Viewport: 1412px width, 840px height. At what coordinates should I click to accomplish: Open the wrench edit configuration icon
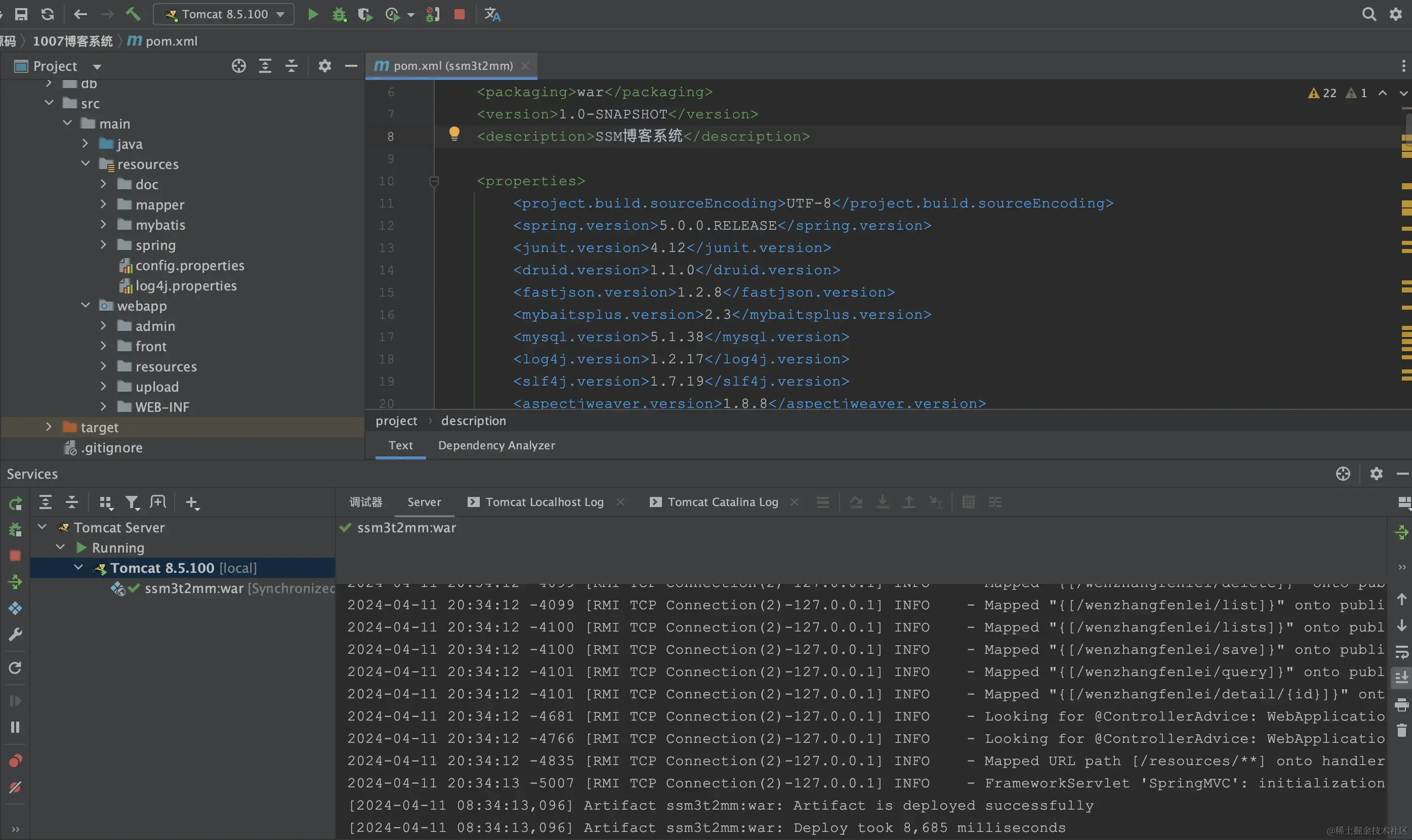15,634
